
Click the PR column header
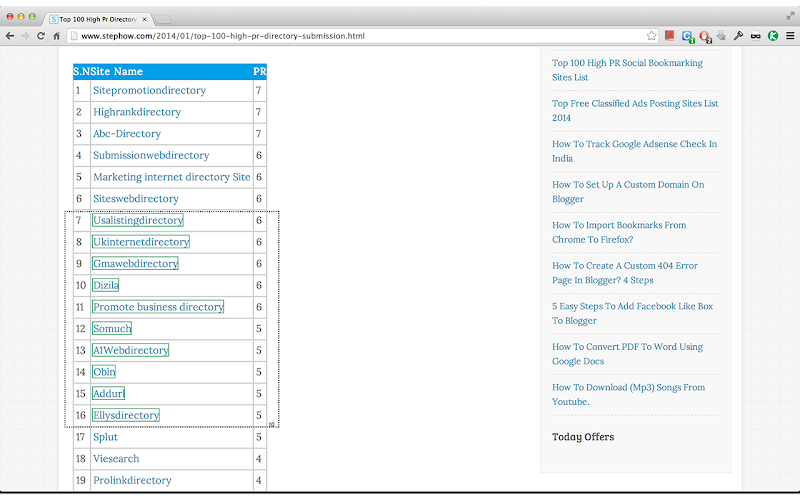tap(260, 71)
